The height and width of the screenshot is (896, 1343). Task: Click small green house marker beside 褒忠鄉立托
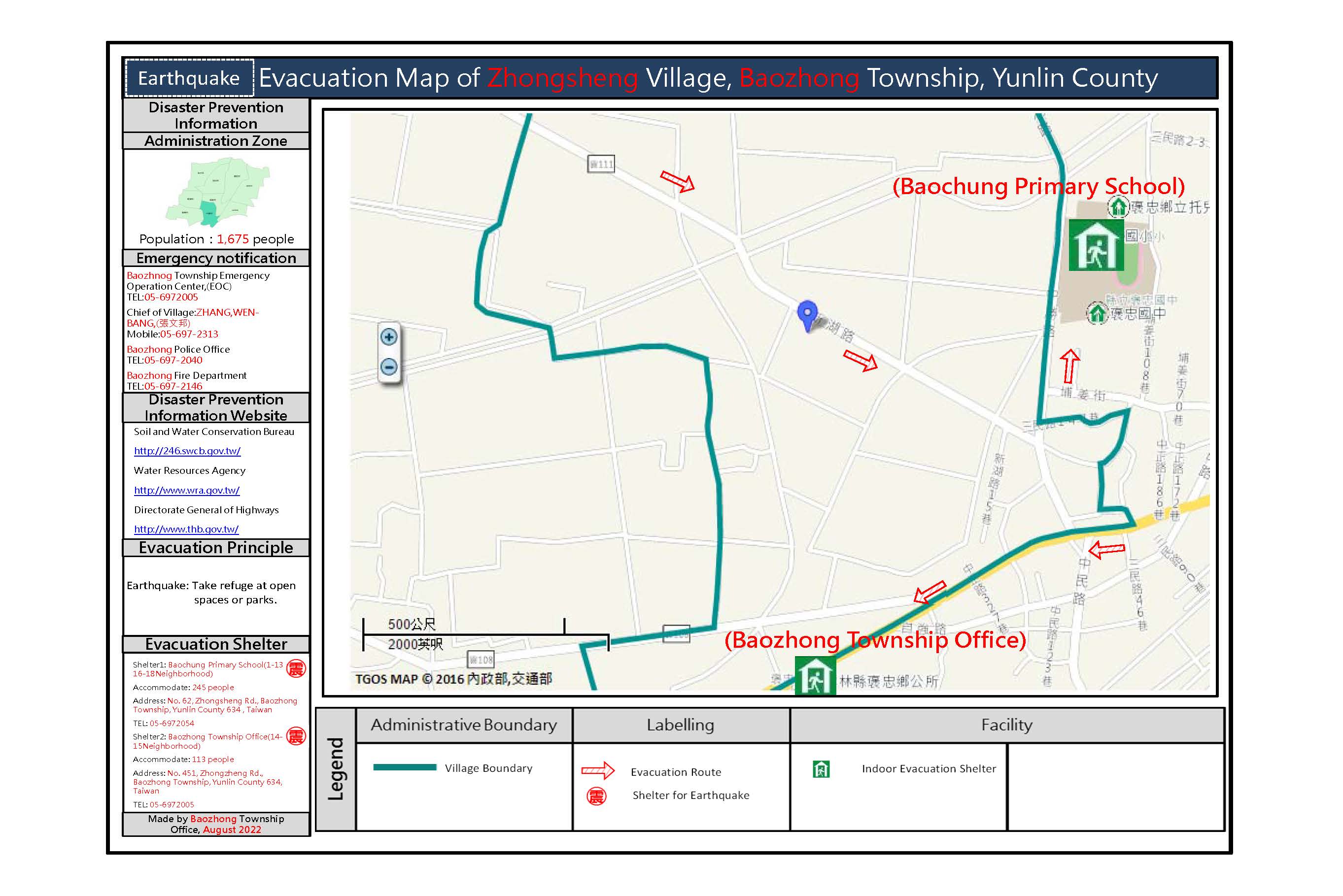pos(1118,206)
